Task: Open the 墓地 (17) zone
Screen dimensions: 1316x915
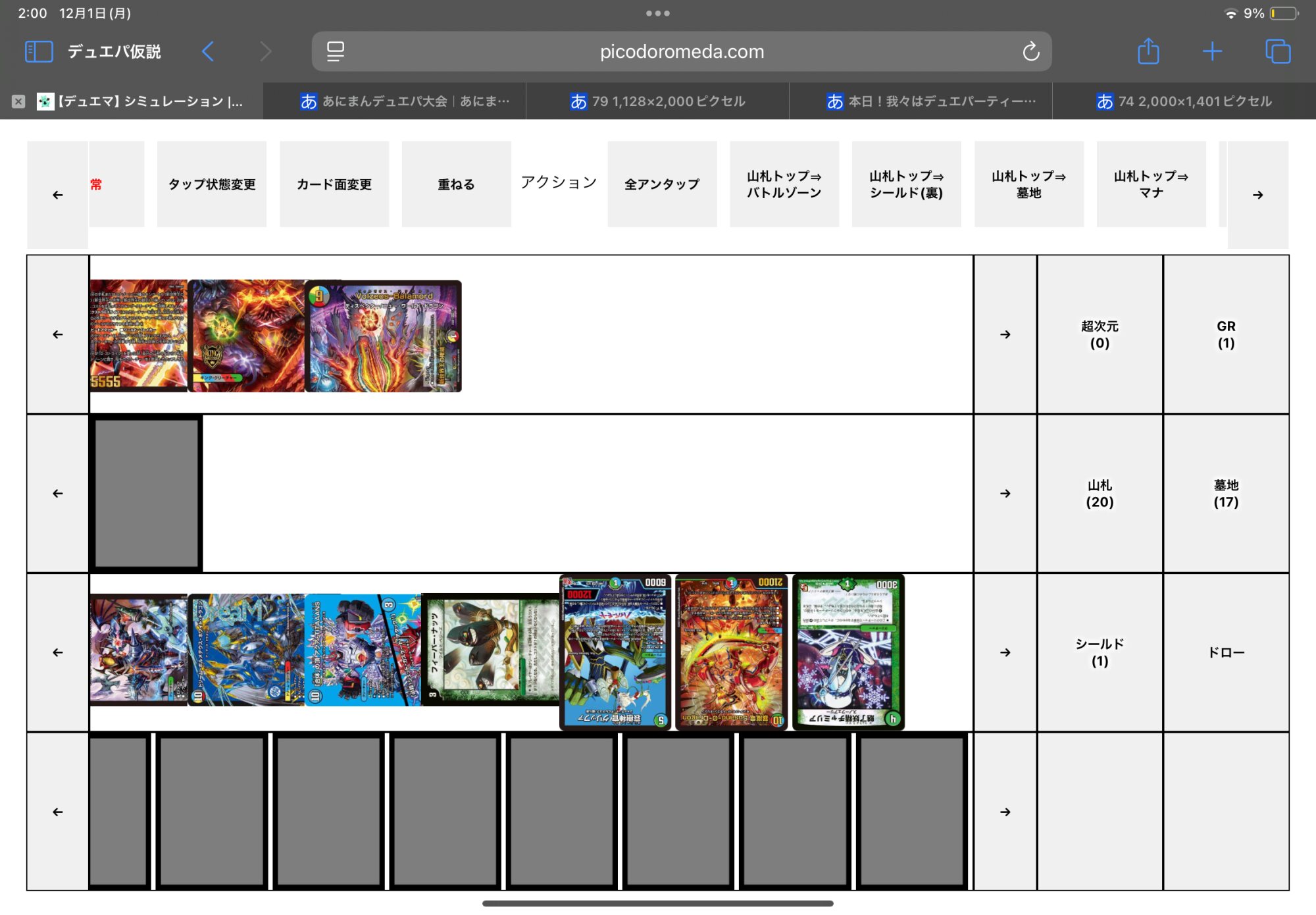Action: tap(1226, 494)
